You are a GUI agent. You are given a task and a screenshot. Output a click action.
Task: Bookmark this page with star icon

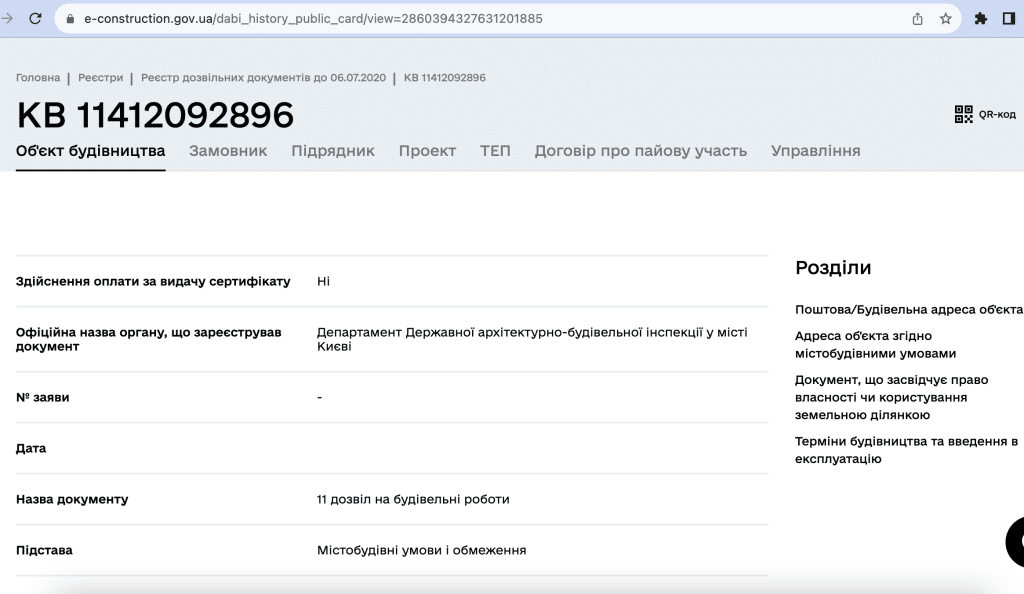[x=945, y=18]
